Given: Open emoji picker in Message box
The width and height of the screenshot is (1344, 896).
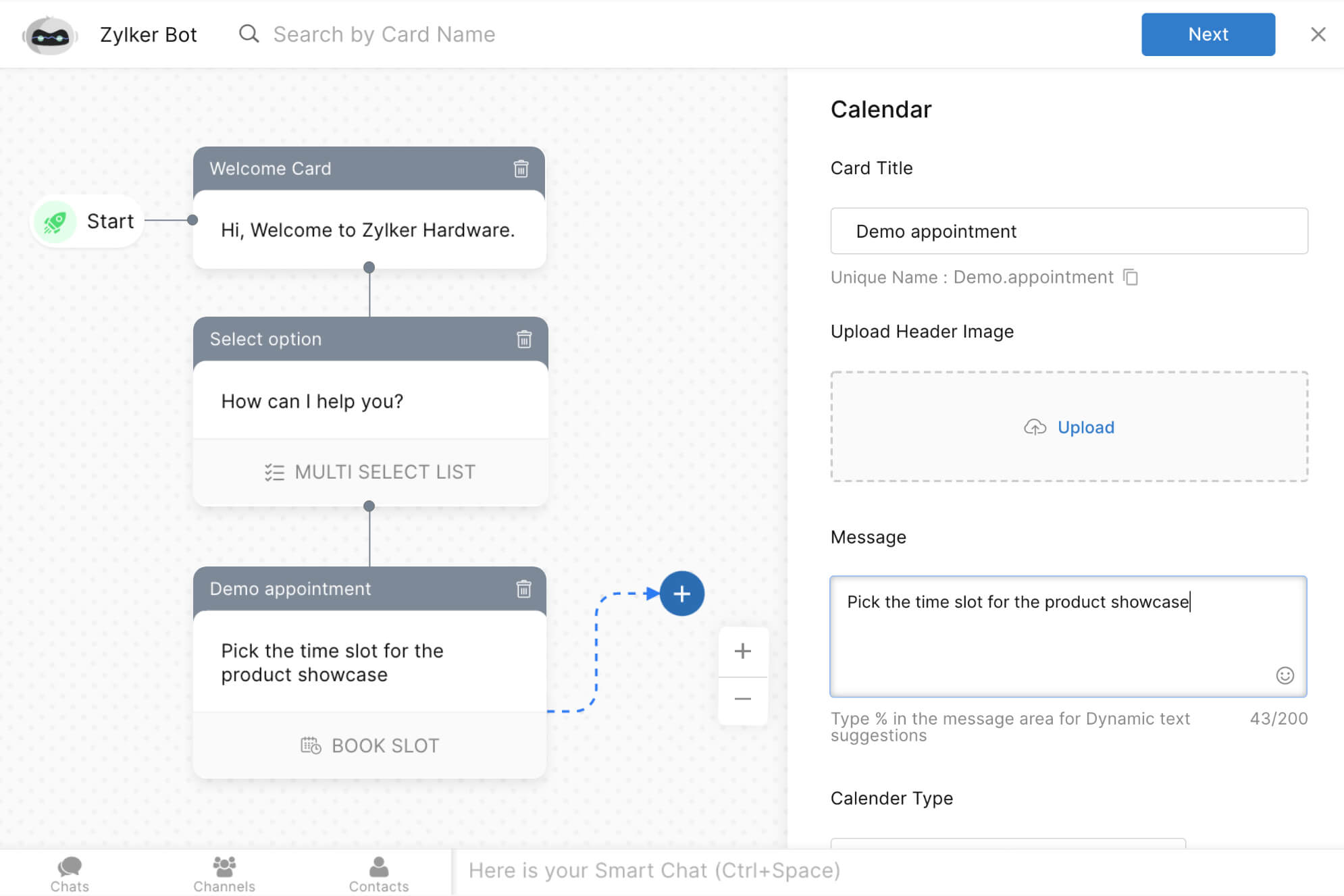Looking at the screenshot, I should pos(1285,675).
